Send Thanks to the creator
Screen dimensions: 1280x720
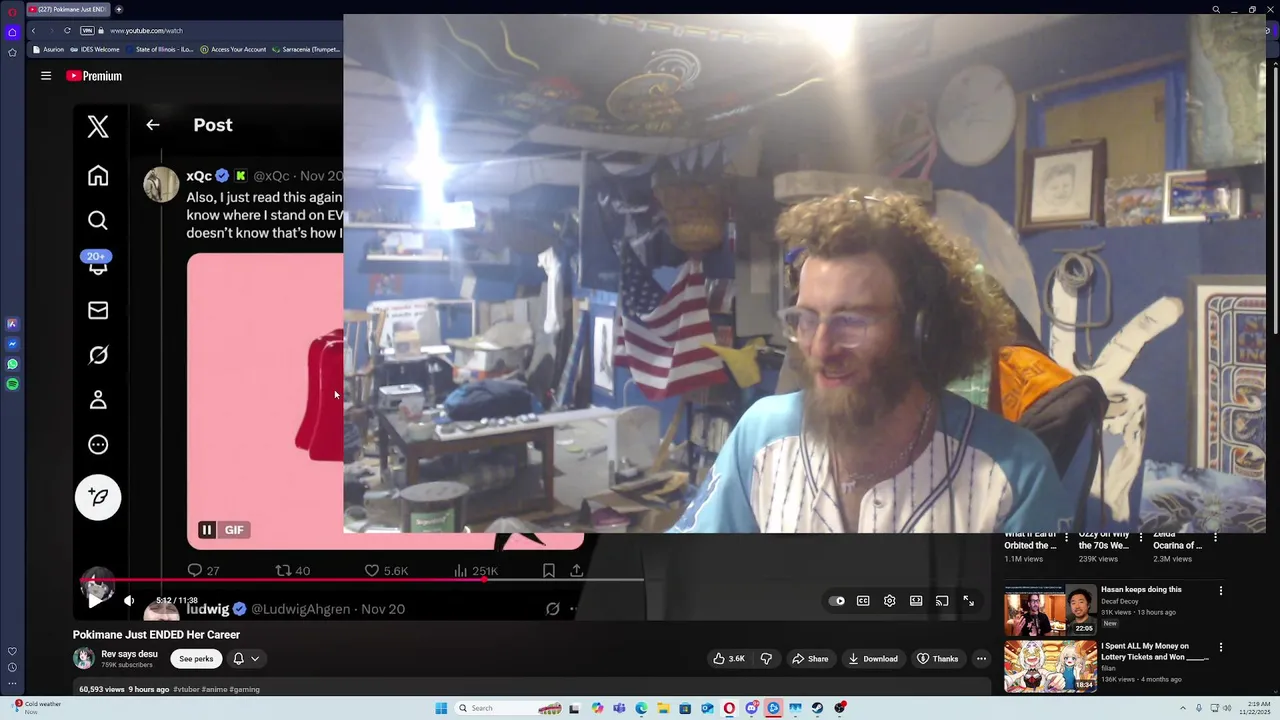938,659
